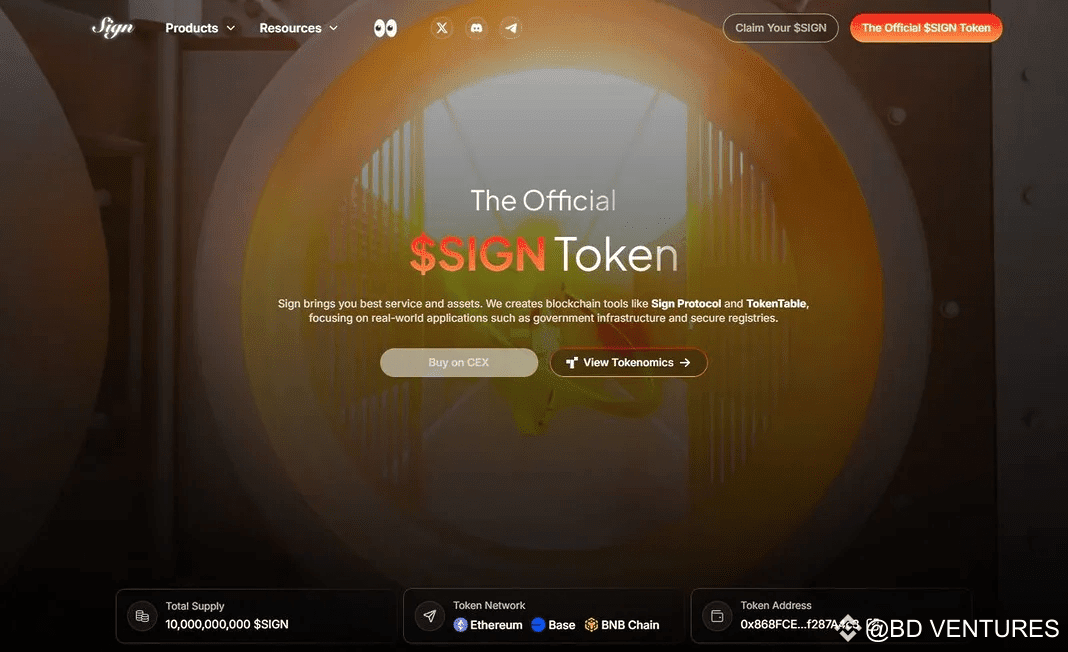
Task: Click the Sign logo in header
Action: tap(113, 27)
